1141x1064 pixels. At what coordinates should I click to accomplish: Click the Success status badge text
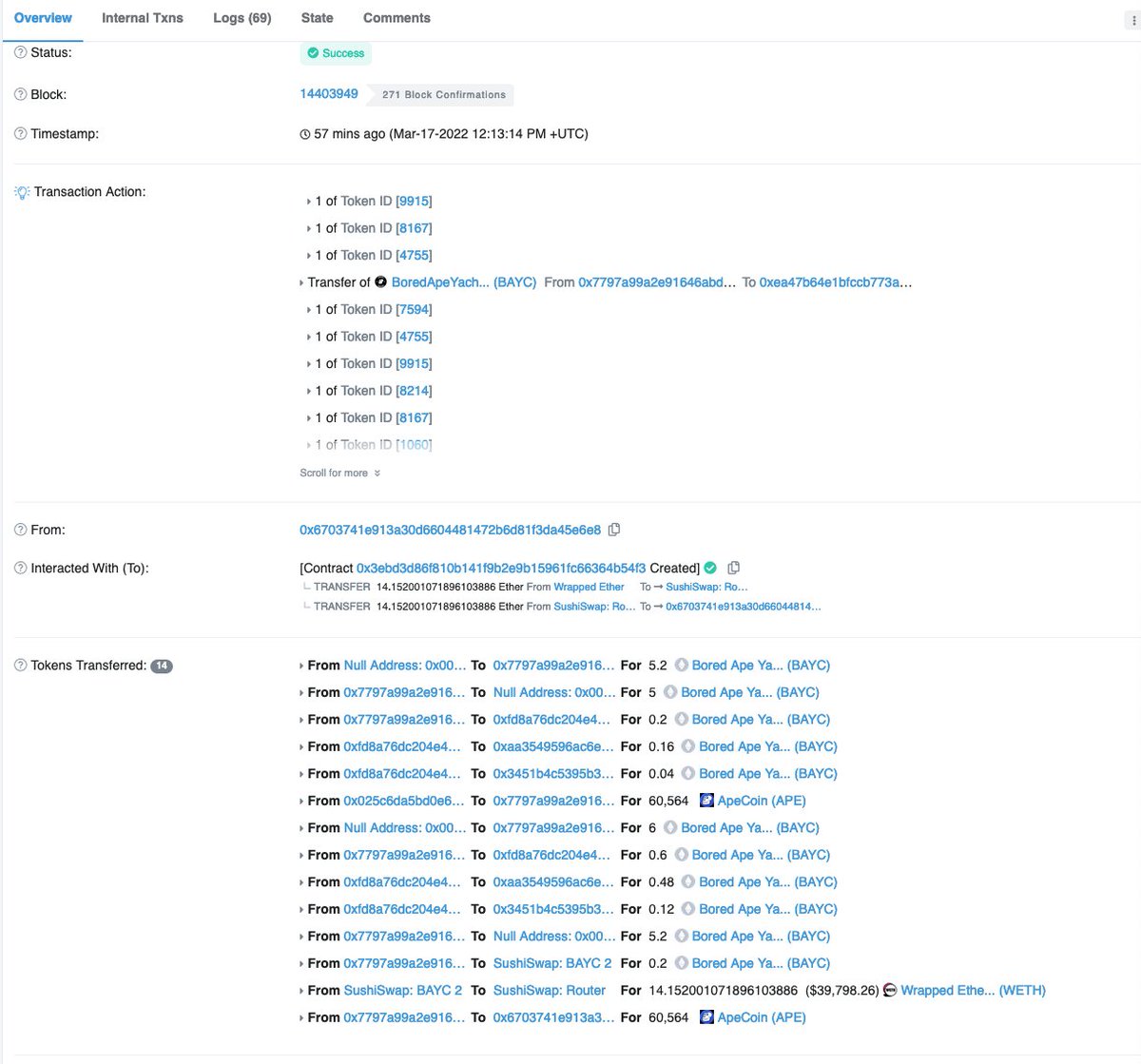point(343,53)
